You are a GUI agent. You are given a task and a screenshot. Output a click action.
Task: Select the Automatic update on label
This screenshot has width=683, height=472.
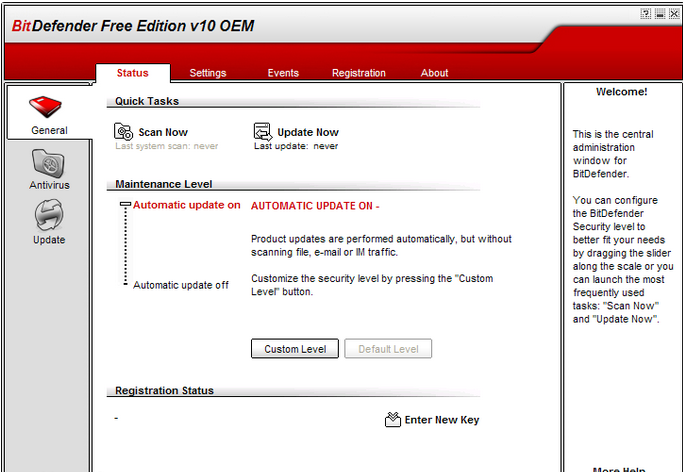coord(186,205)
